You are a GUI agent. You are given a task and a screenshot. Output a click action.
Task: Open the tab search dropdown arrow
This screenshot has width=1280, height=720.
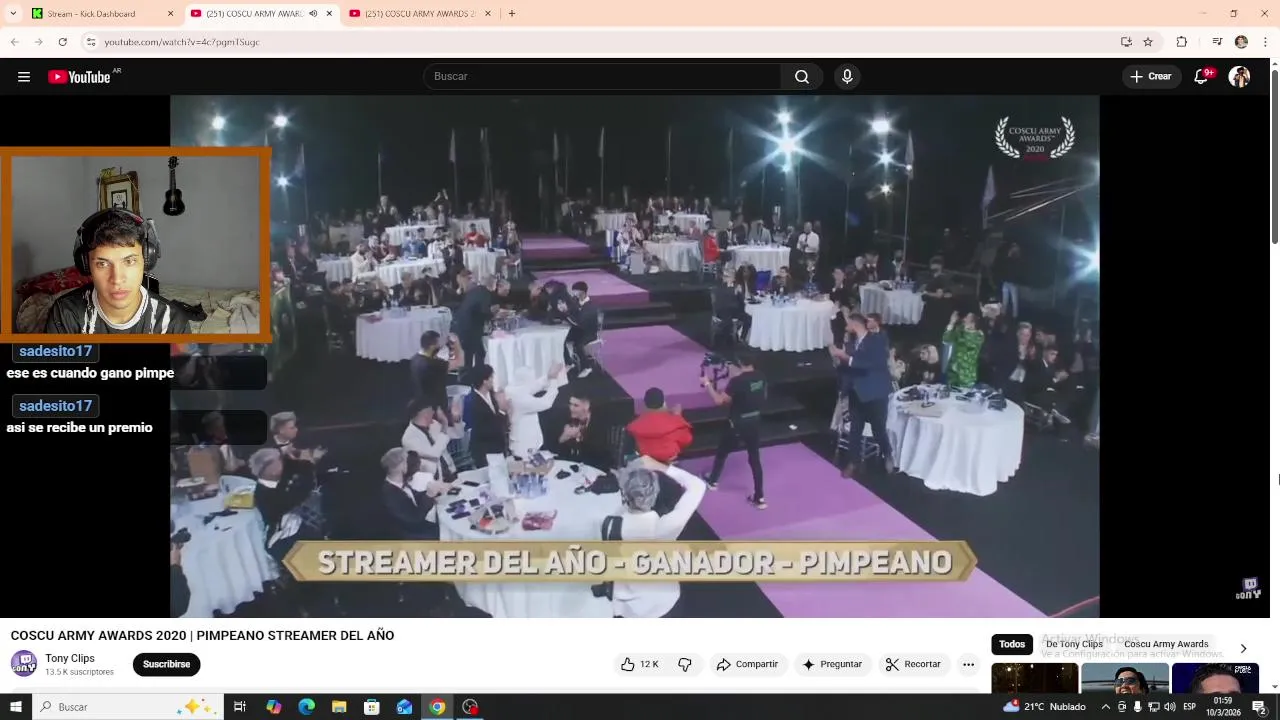coord(13,14)
